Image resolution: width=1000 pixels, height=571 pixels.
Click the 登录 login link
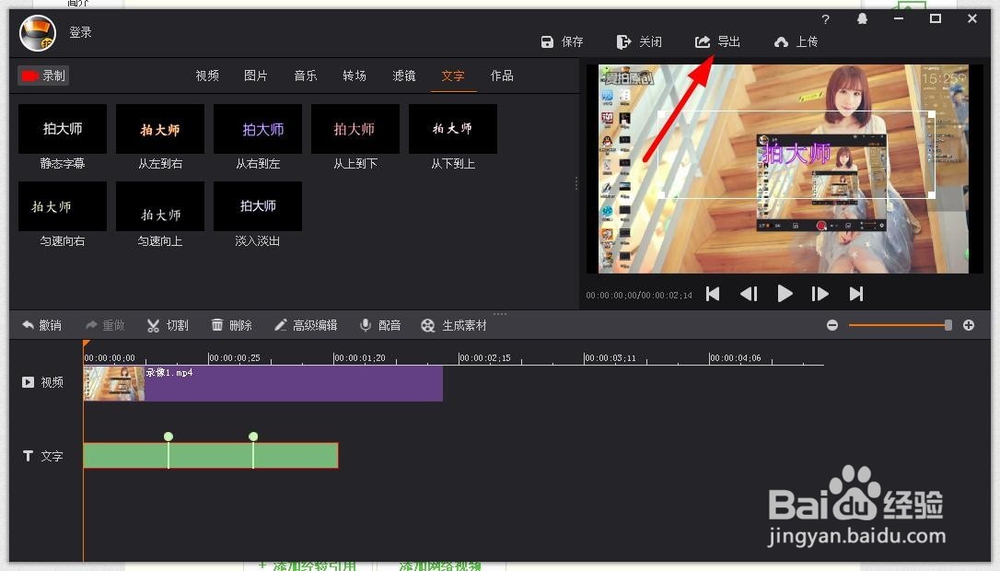pyautogui.click(x=80, y=32)
